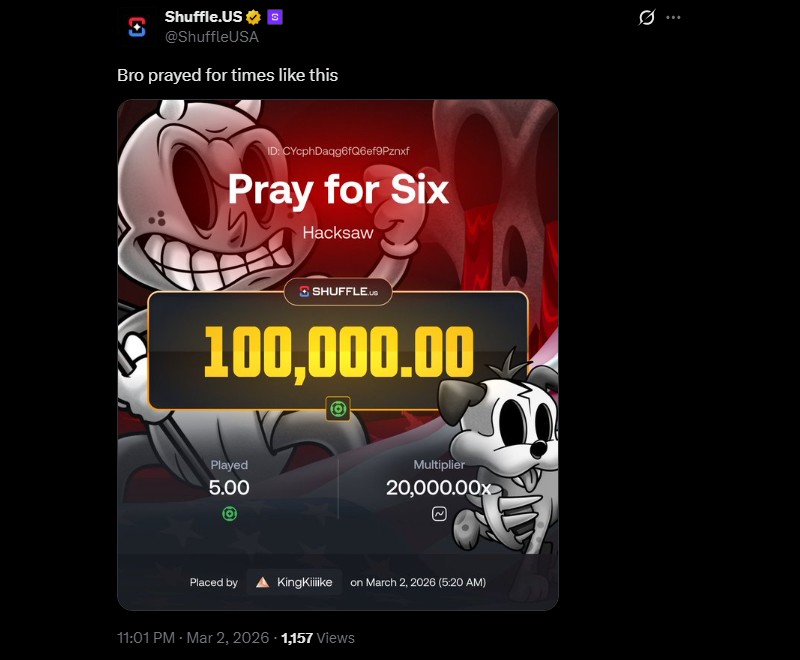Open the @ShuffleUSA handle link

[x=212, y=37]
